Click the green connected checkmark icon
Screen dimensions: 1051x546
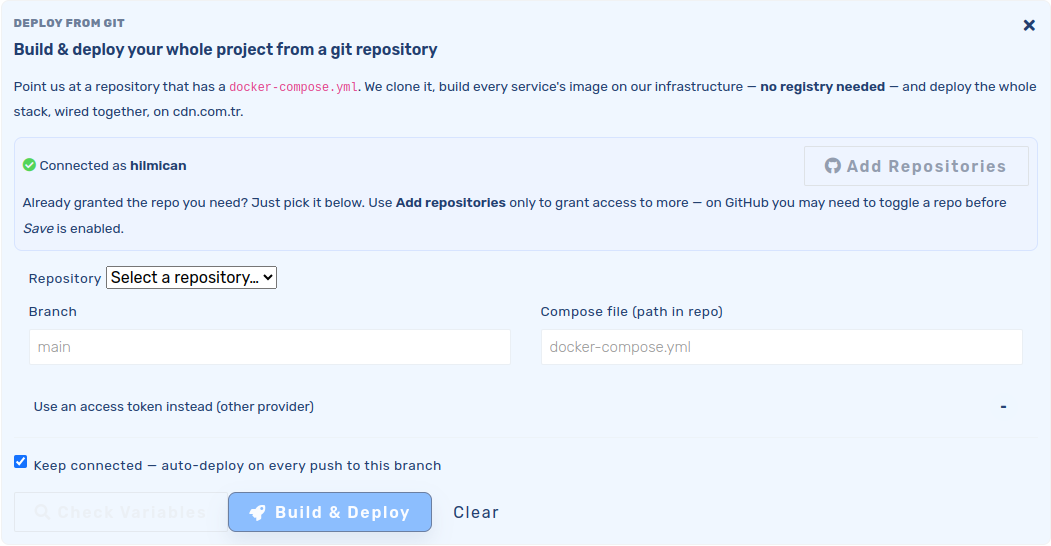click(29, 165)
